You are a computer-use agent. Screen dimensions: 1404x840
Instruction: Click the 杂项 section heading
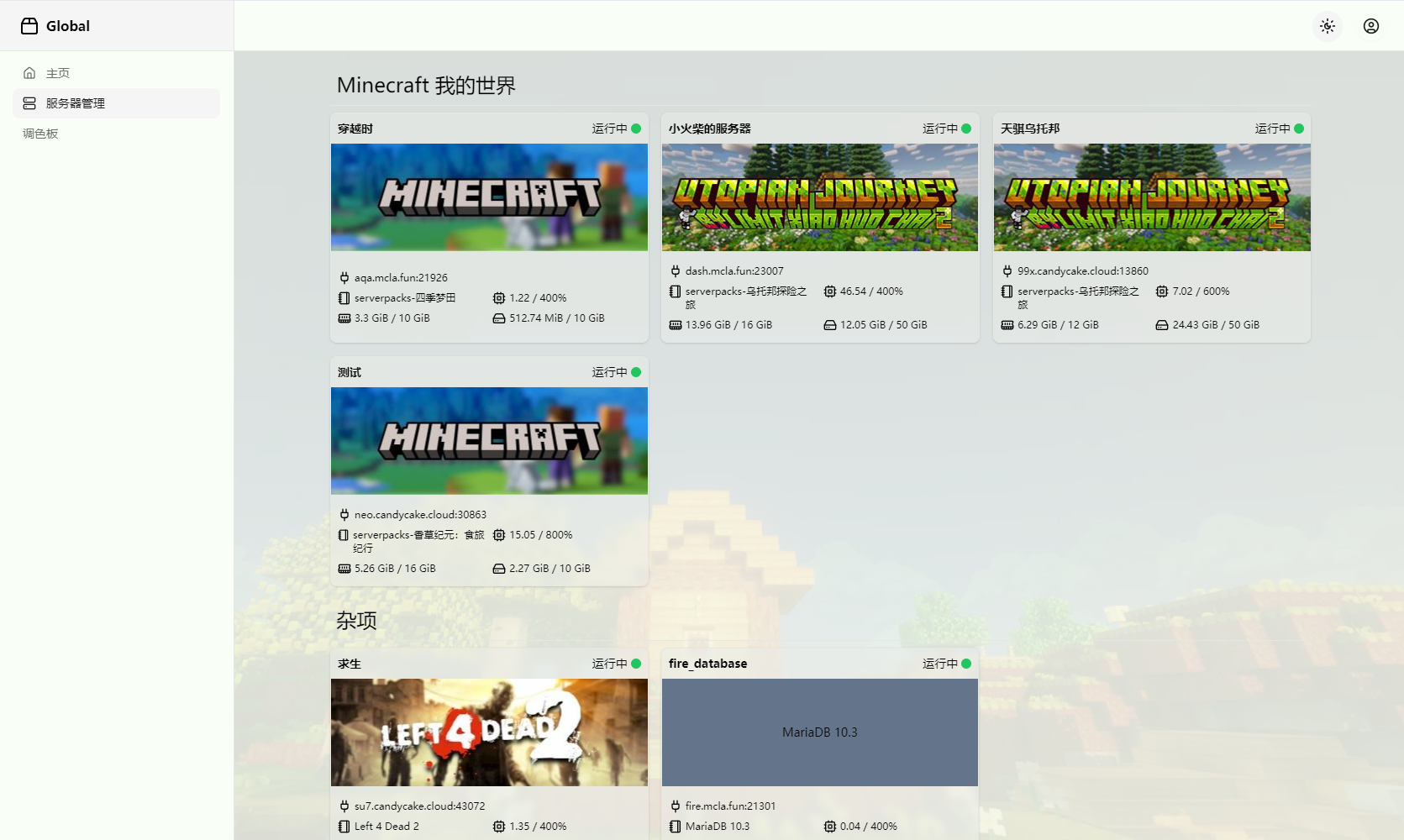click(356, 621)
